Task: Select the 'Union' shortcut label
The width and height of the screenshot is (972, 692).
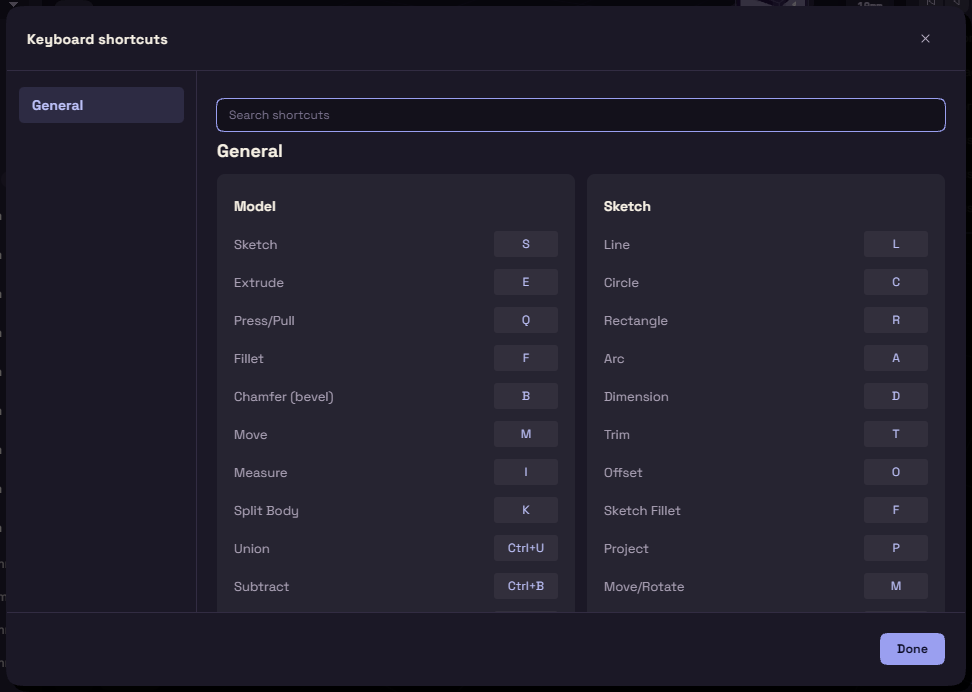Action: point(252,549)
